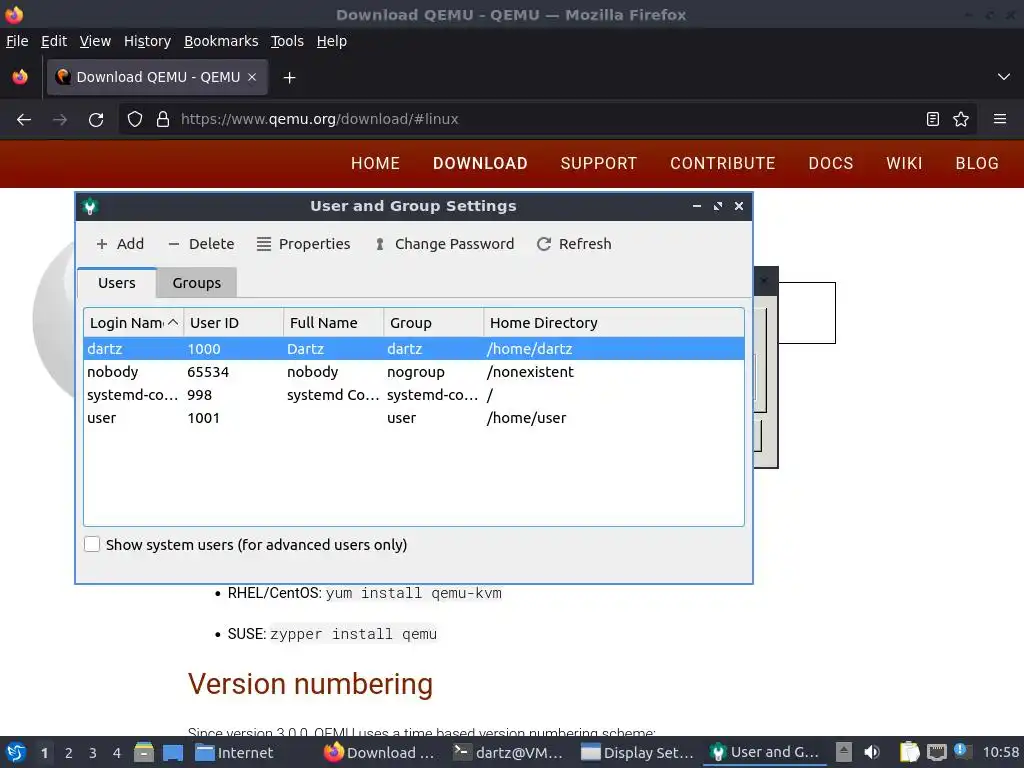The height and width of the screenshot is (768, 1024).
Task: Go back one page in Firefox
Action: tap(24, 120)
